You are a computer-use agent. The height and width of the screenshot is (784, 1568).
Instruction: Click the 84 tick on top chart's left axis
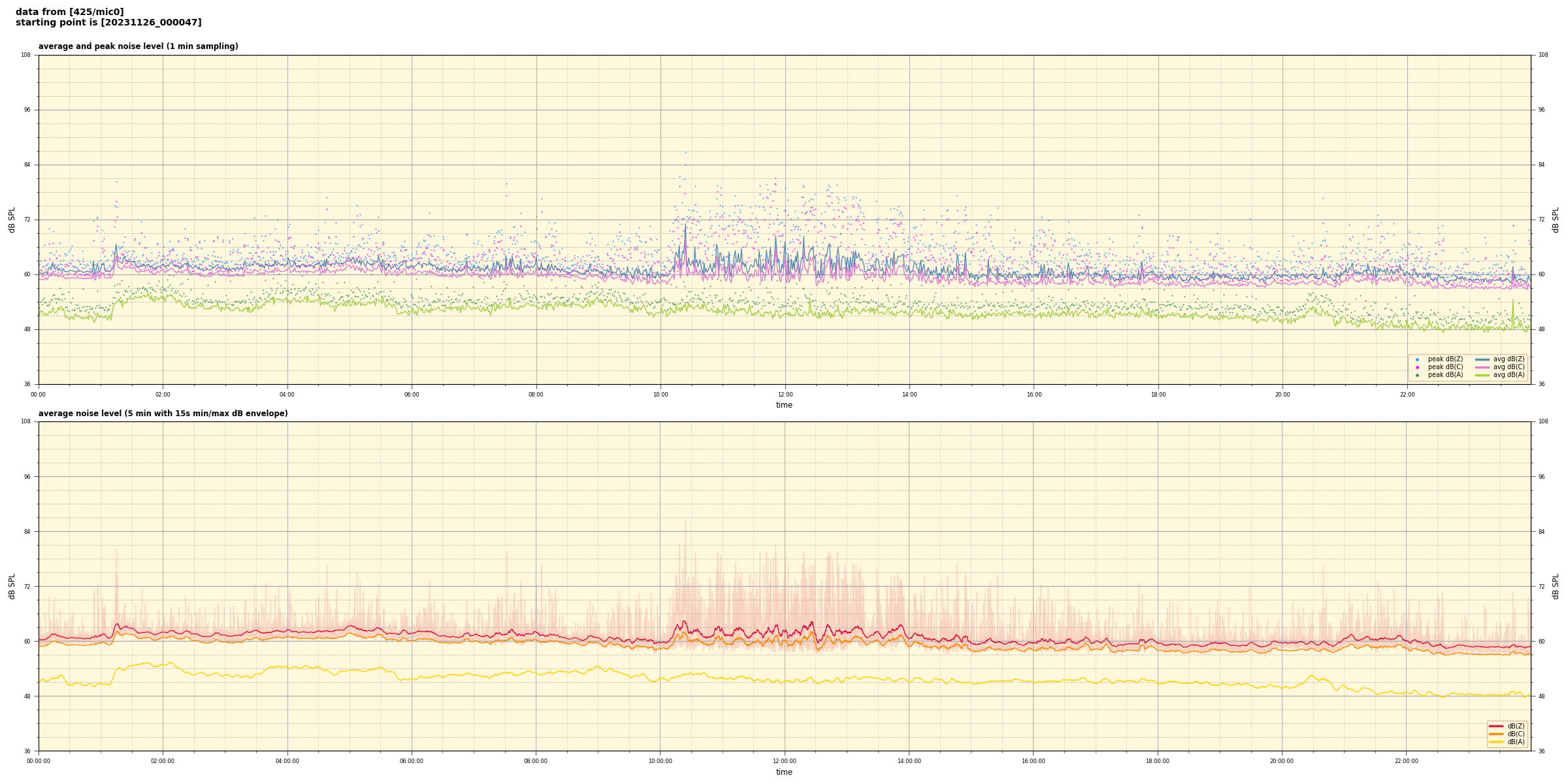coord(27,165)
